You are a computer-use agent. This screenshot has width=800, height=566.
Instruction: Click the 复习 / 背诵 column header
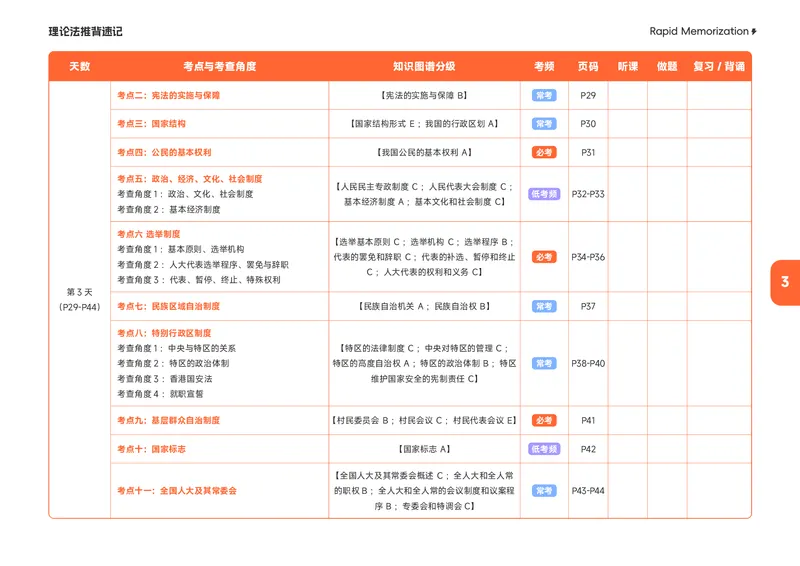coord(719,66)
